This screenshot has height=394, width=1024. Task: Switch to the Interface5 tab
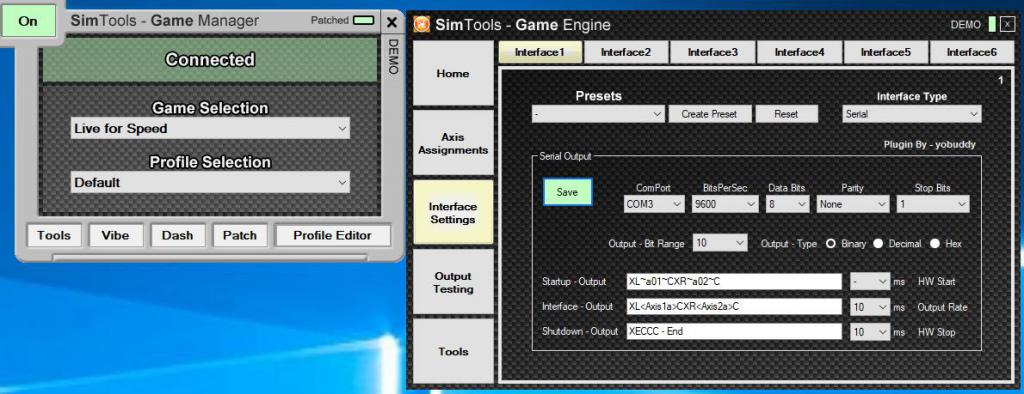point(886,52)
